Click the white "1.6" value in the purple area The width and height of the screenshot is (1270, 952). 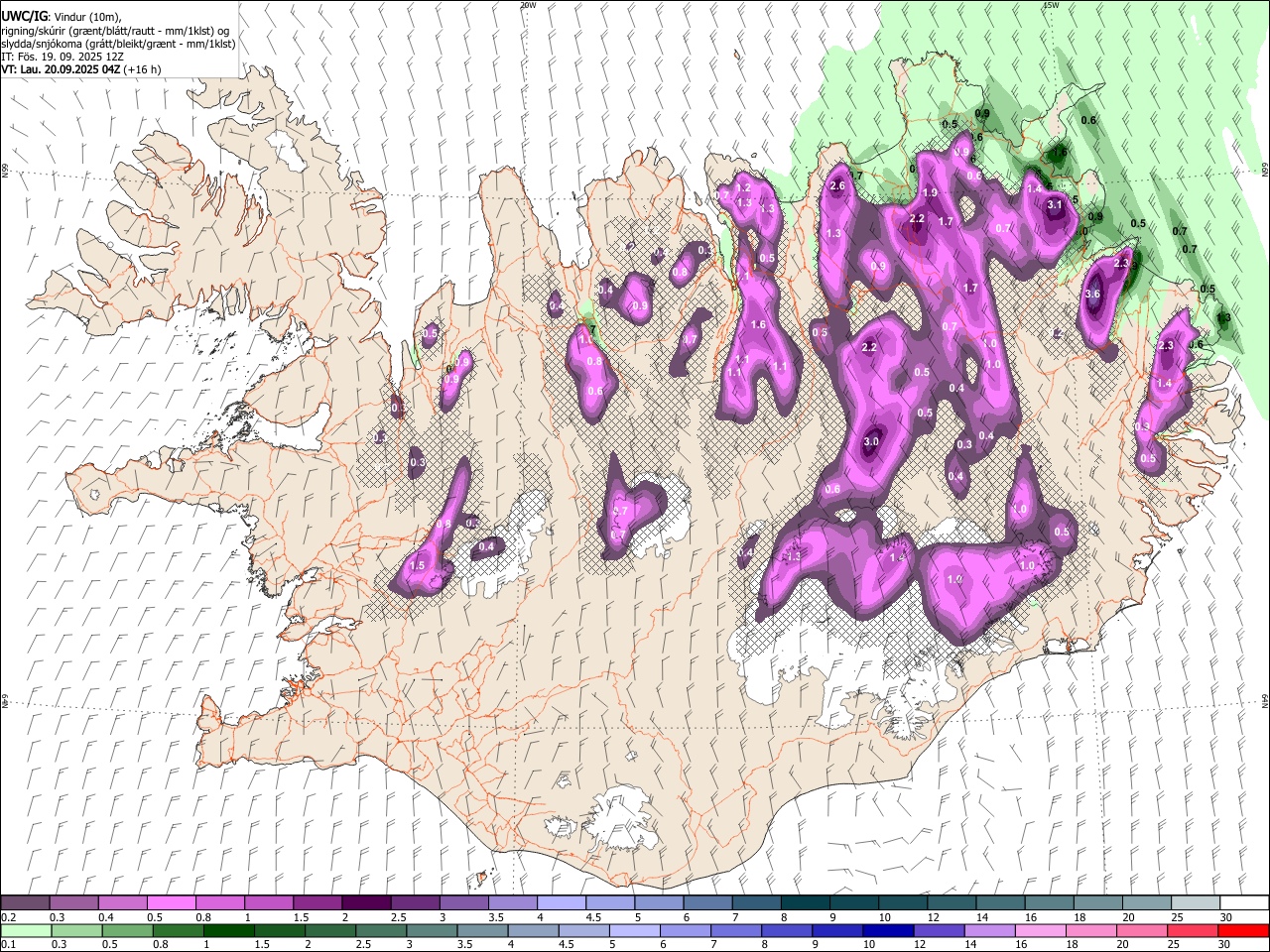tap(759, 324)
